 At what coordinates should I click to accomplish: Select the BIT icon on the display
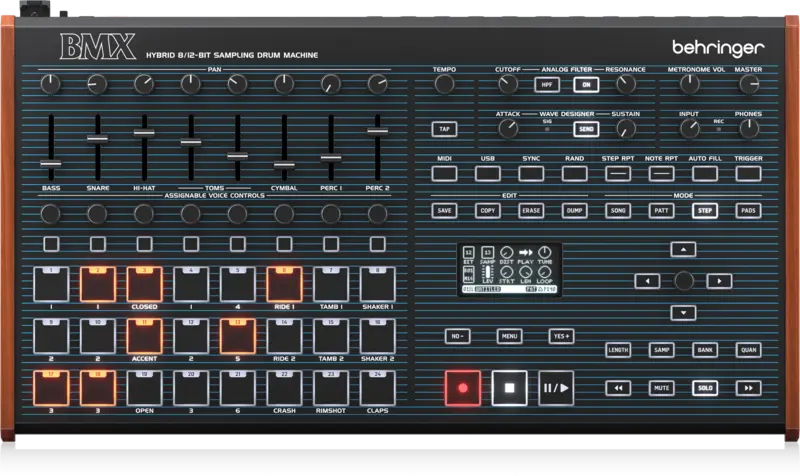(x=468, y=253)
